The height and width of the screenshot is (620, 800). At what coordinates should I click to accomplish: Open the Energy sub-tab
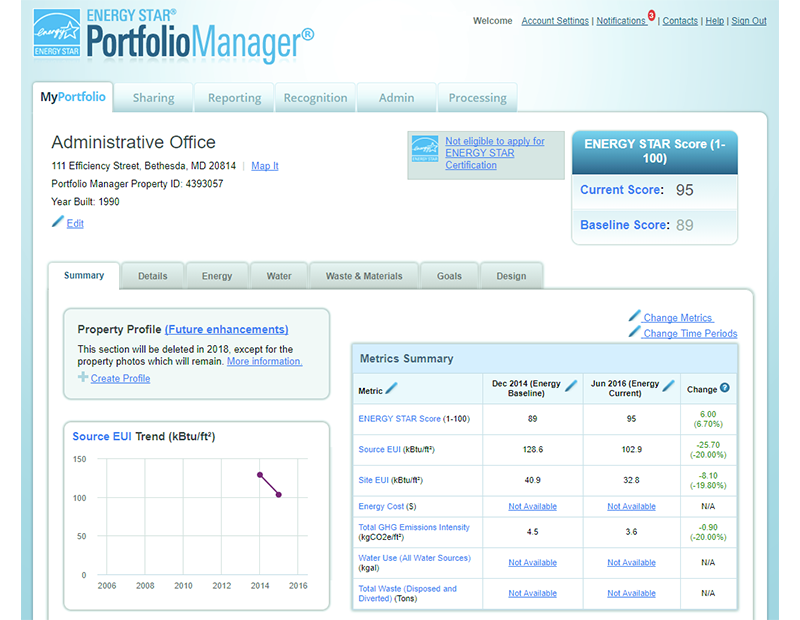point(217,276)
